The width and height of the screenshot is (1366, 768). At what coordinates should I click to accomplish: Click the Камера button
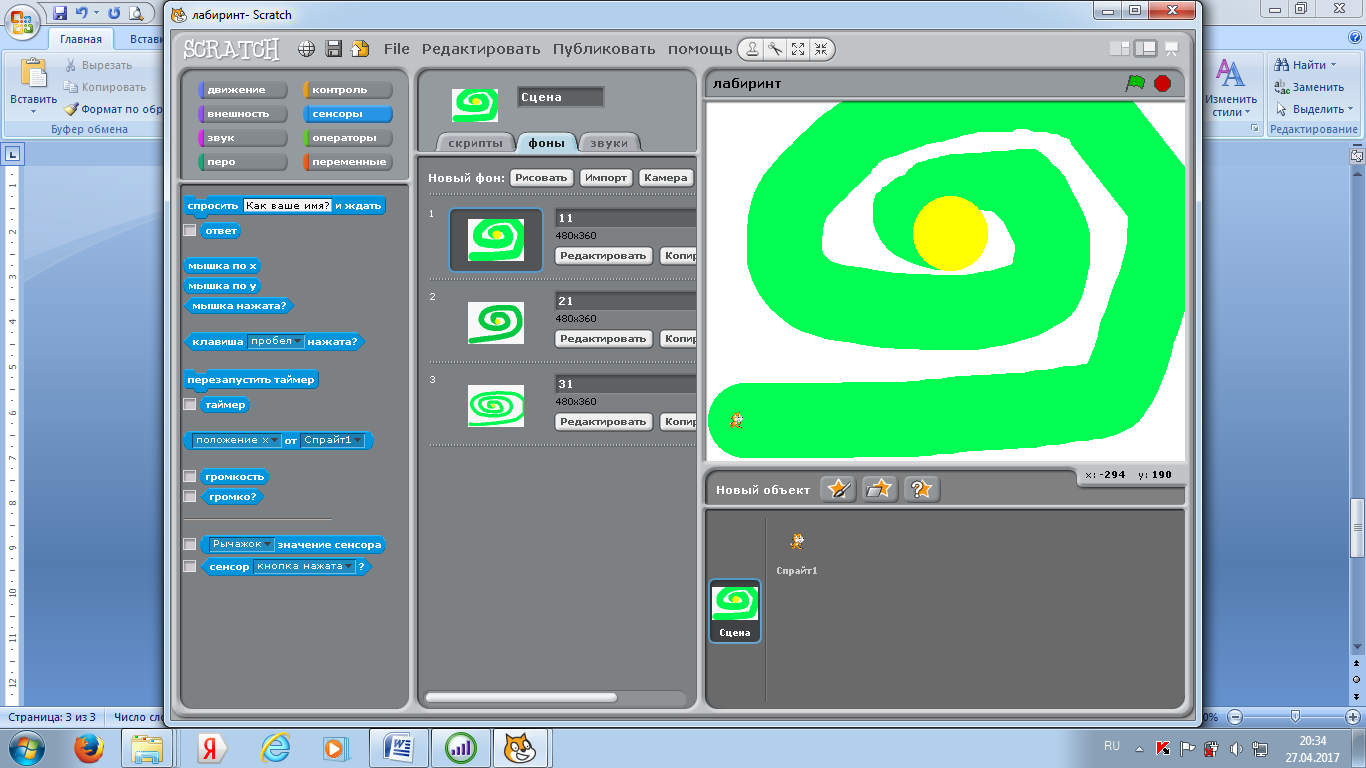point(666,177)
